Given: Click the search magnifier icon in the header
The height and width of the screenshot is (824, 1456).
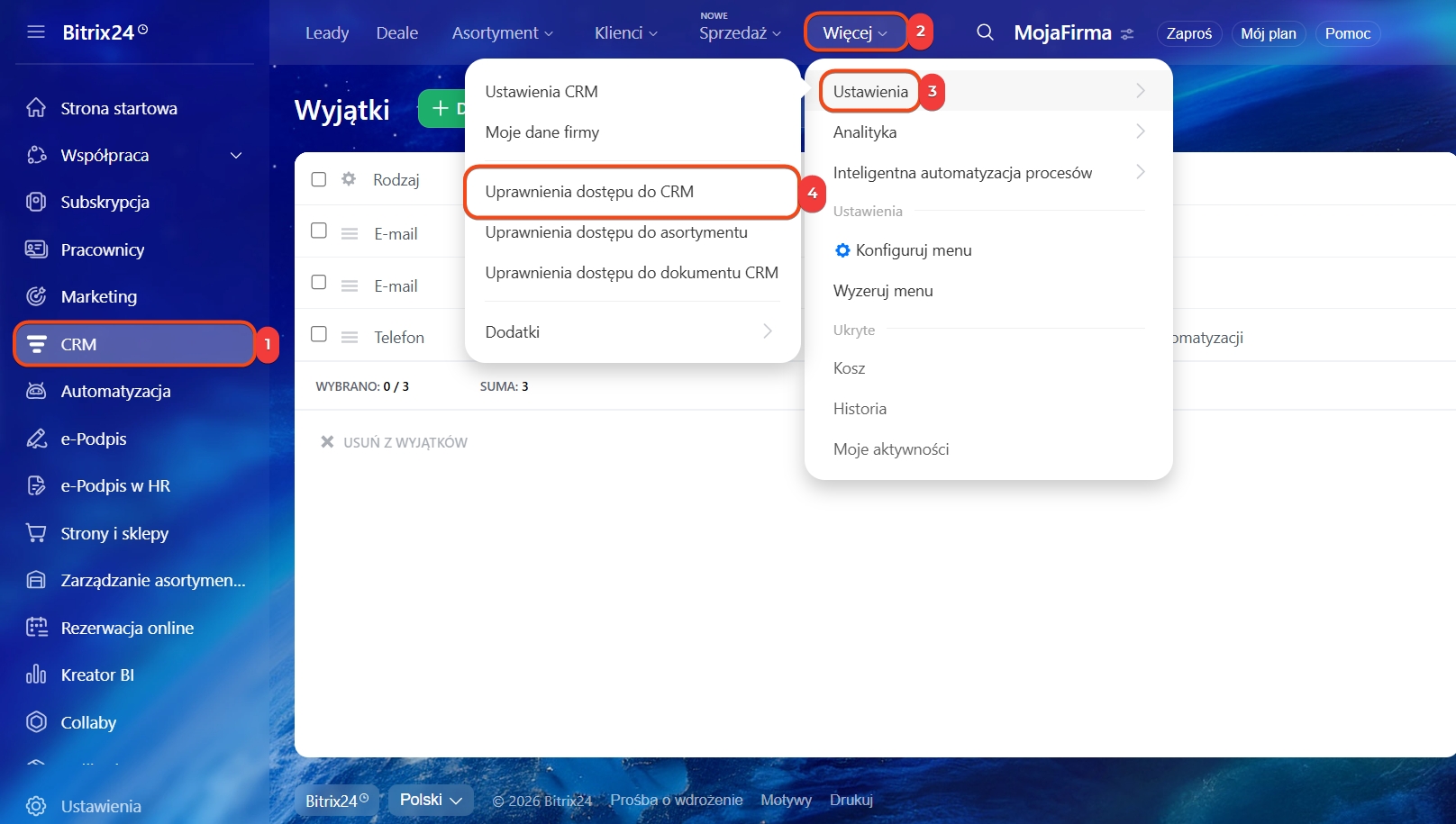Looking at the screenshot, I should point(985,32).
